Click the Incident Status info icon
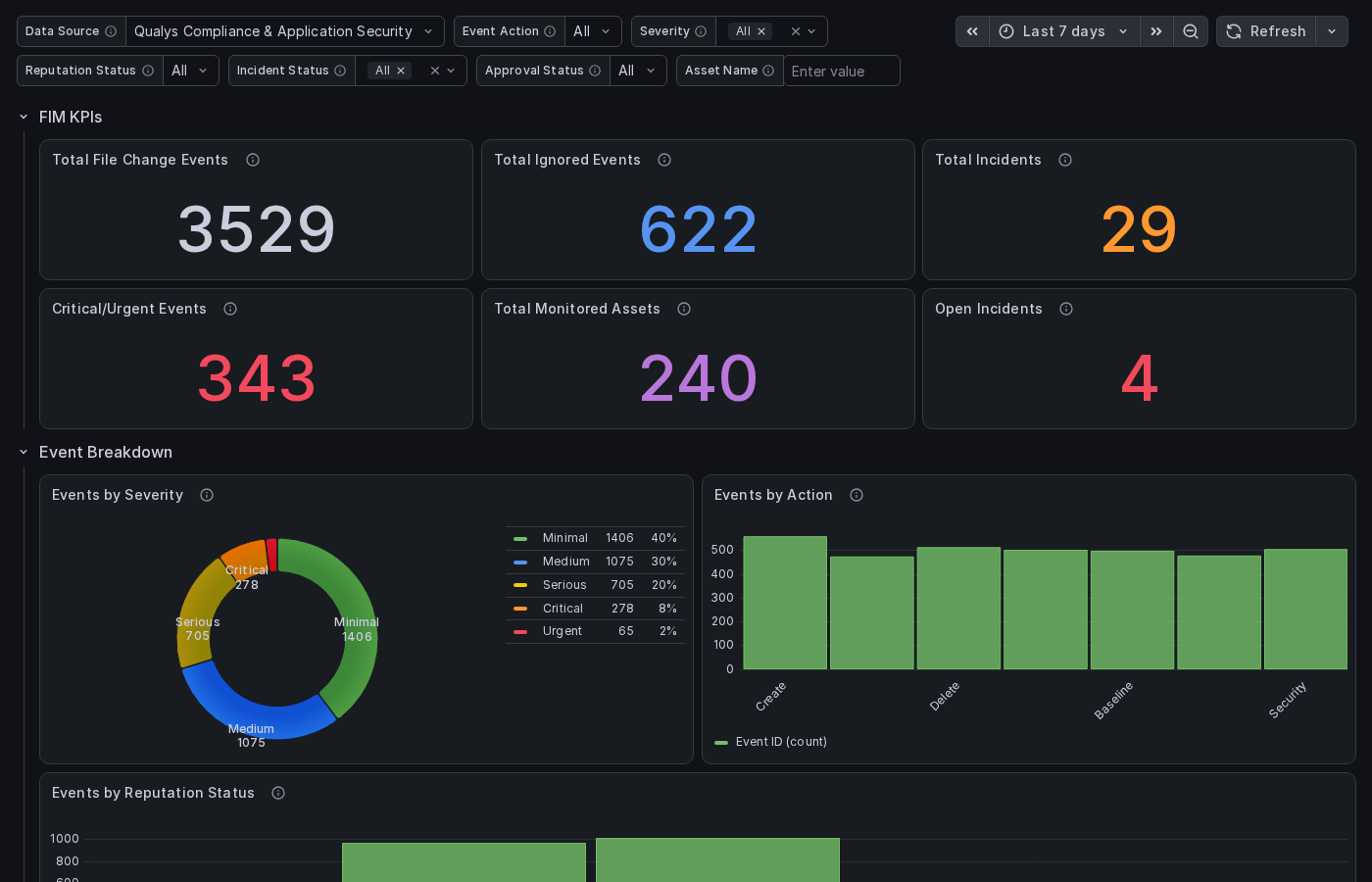 pyautogui.click(x=340, y=71)
